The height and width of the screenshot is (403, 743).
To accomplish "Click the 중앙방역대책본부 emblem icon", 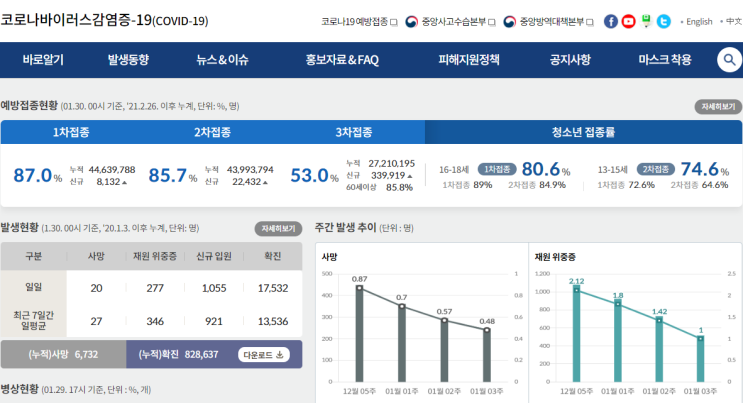I will pos(509,22).
